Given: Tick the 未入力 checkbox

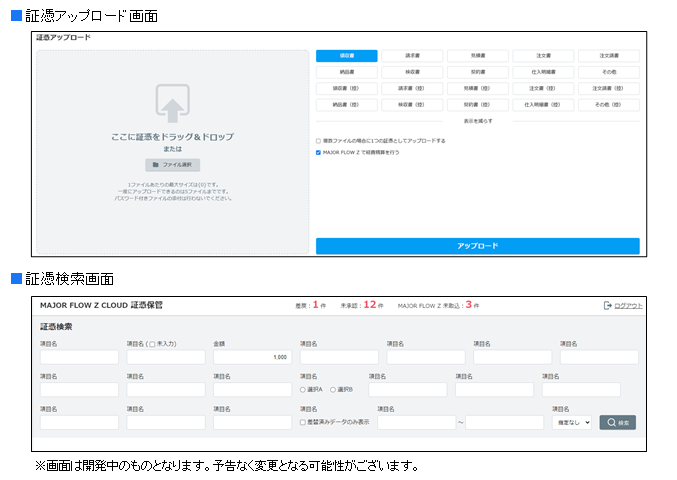Looking at the screenshot, I should tap(152, 344).
